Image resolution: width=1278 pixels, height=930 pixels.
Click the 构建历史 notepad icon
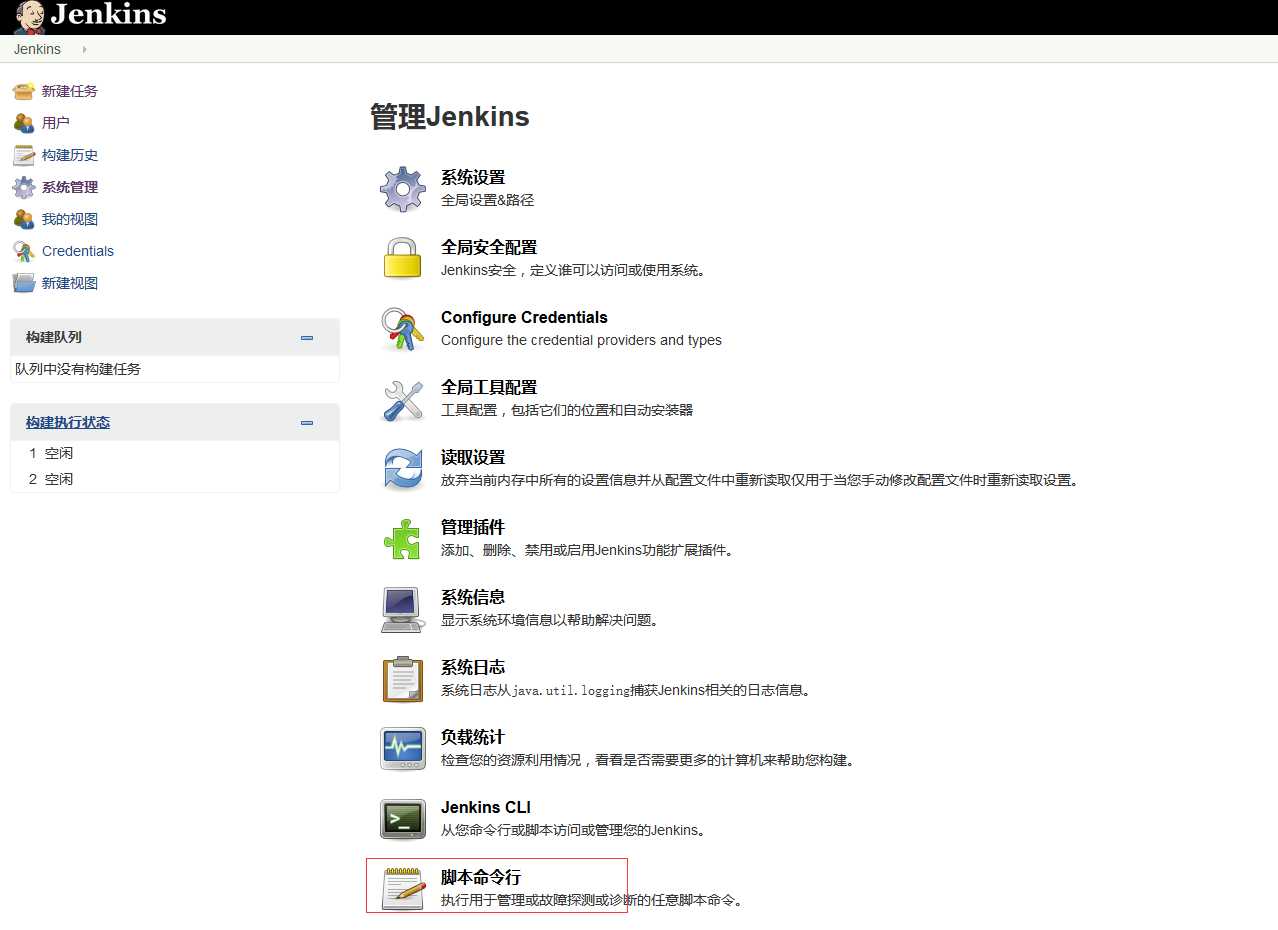pos(24,155)
